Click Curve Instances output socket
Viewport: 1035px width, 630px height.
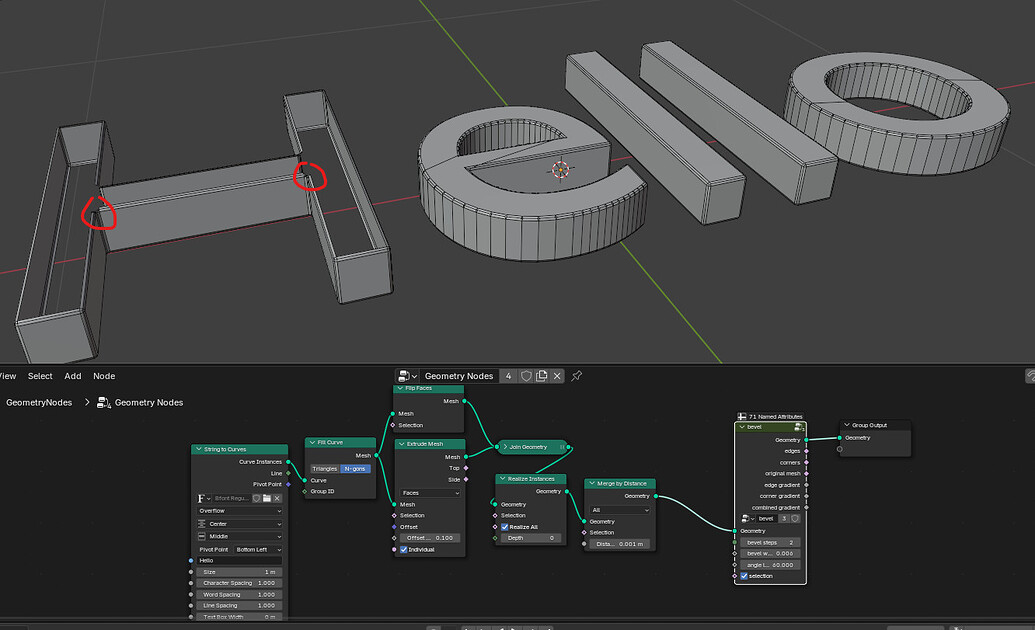coord(288,462)
